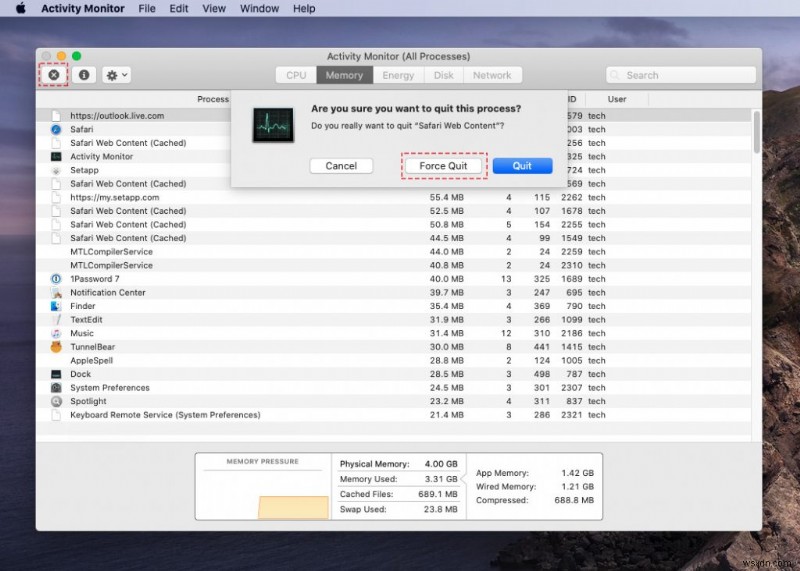
Task: Select MTLCompilerService using 44.0 MB
Action: coord(393,252)
